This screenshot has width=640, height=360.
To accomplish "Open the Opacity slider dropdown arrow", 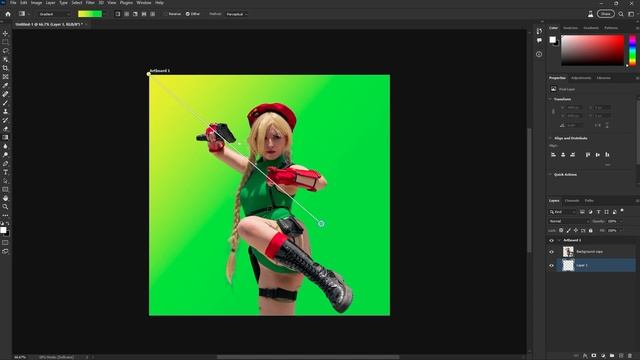I will [x=622, y=221].
